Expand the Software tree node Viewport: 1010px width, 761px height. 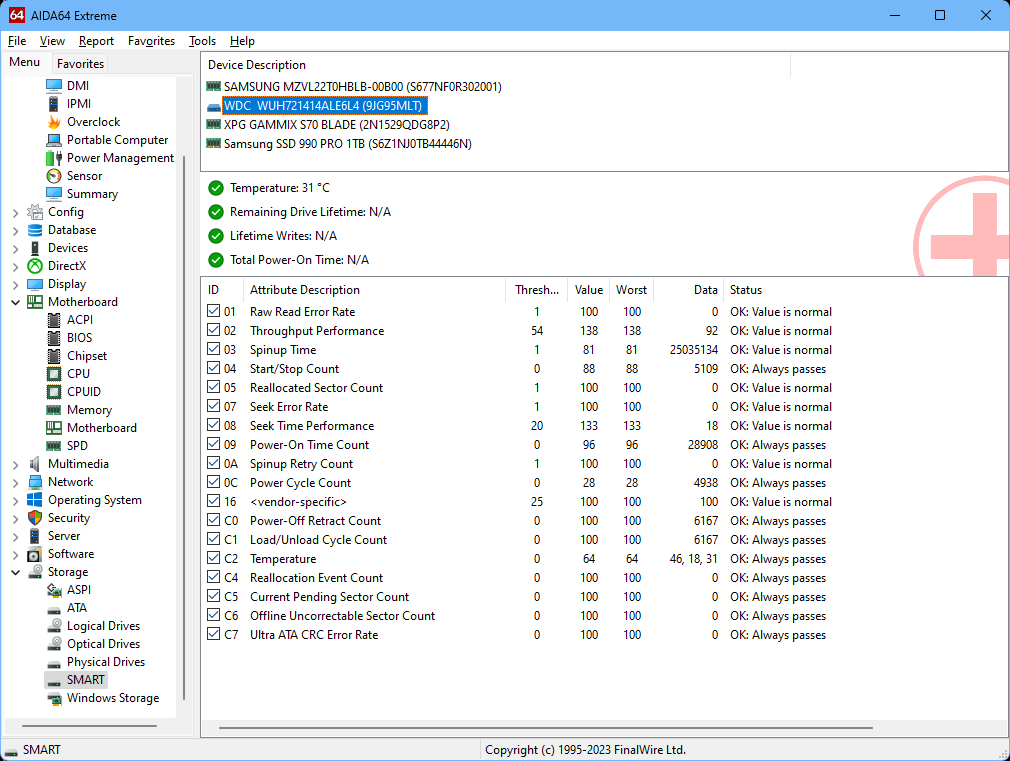pyautogui.click(x=15, y=554)
